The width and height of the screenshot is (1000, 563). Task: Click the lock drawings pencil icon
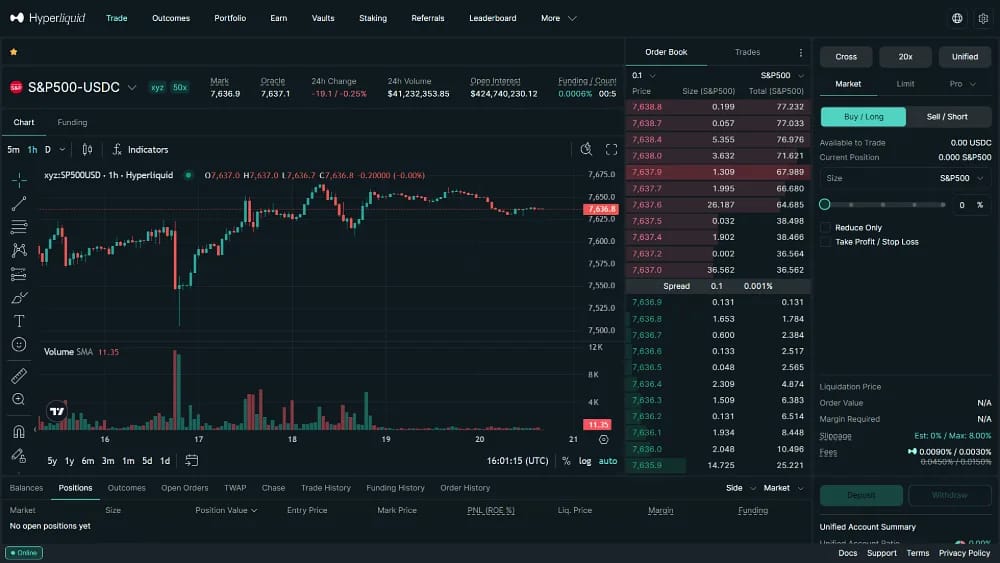(19, 455)
